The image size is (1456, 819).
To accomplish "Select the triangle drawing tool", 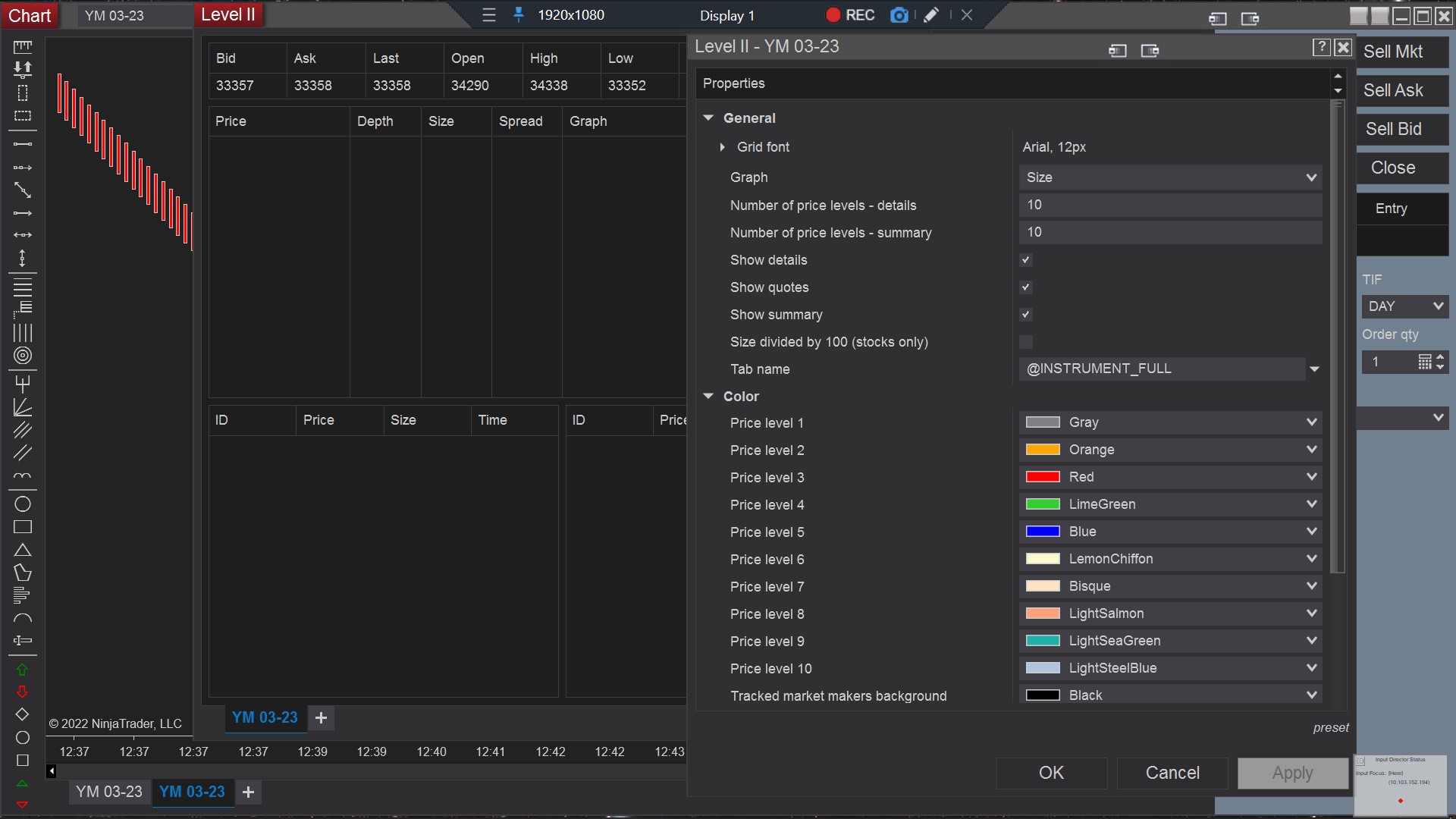I will tap(23, 551).
